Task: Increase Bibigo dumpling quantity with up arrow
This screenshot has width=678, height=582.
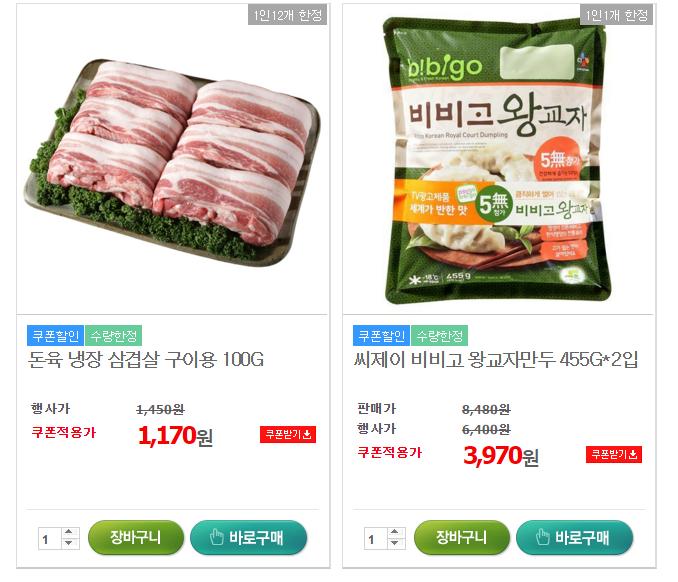Action: coord(395,532)
